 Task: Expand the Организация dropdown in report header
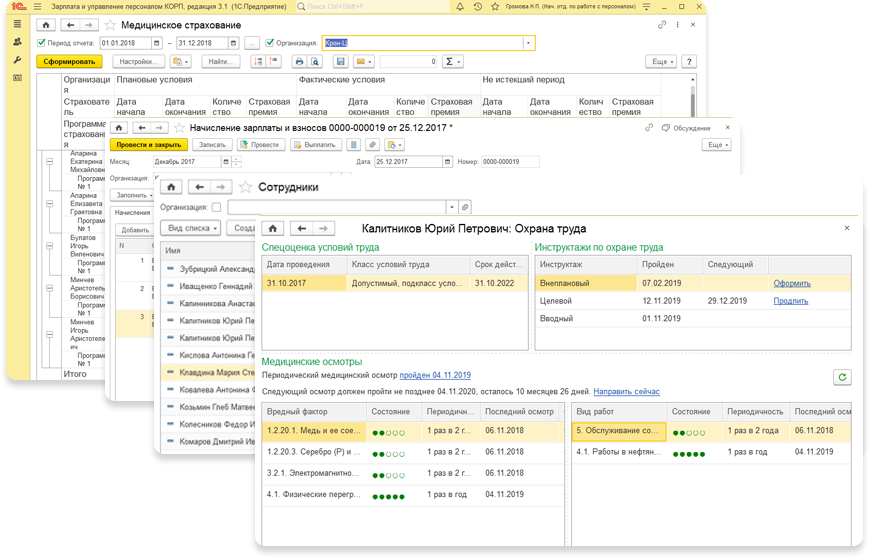528,43
